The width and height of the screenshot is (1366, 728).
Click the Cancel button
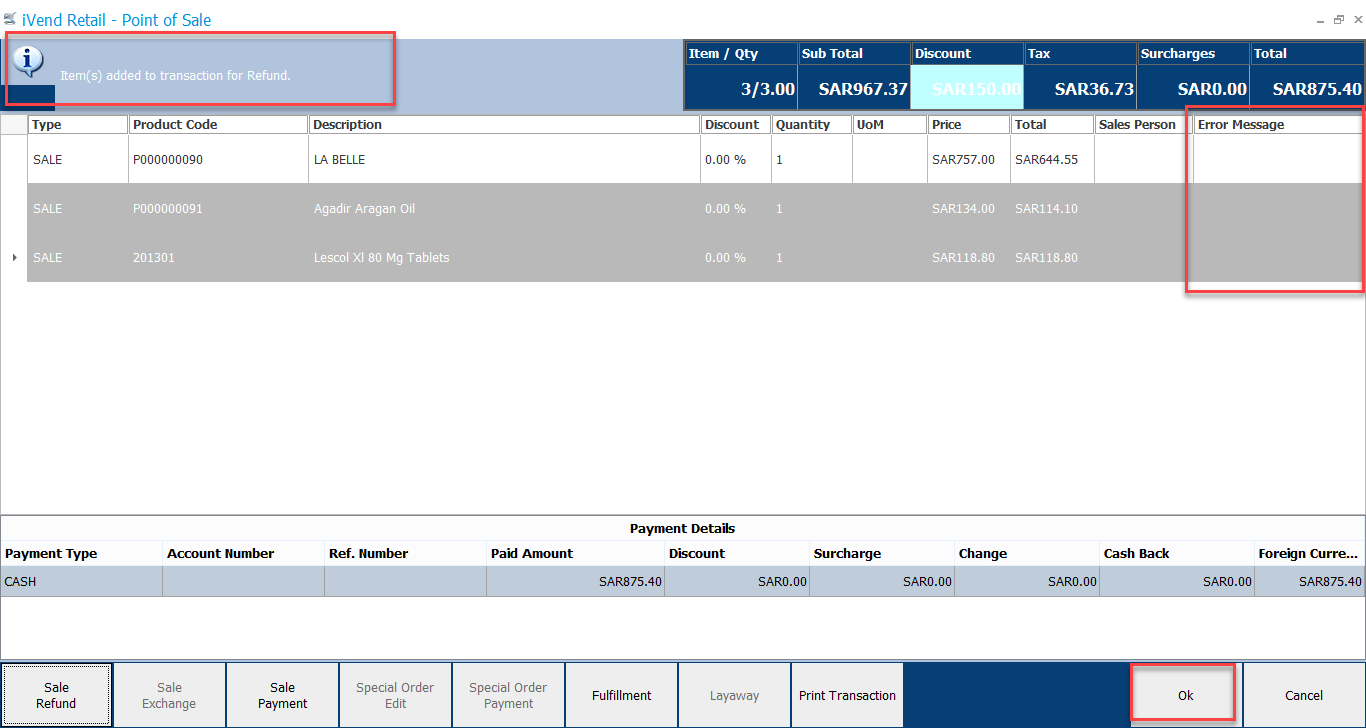point(1303,695)
